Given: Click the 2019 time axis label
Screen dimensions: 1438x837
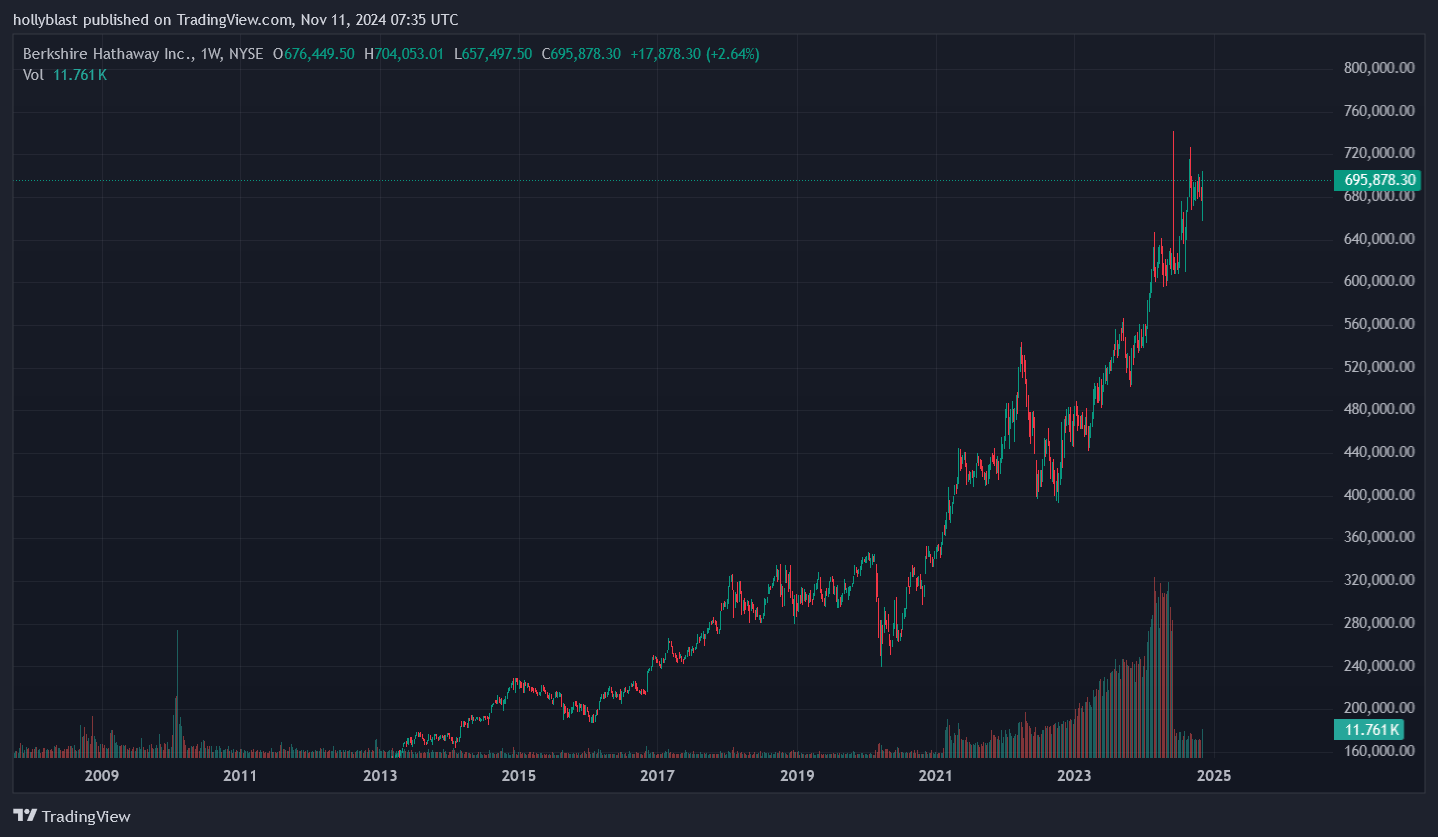Looking at the screenshot, I should point(796,775).
